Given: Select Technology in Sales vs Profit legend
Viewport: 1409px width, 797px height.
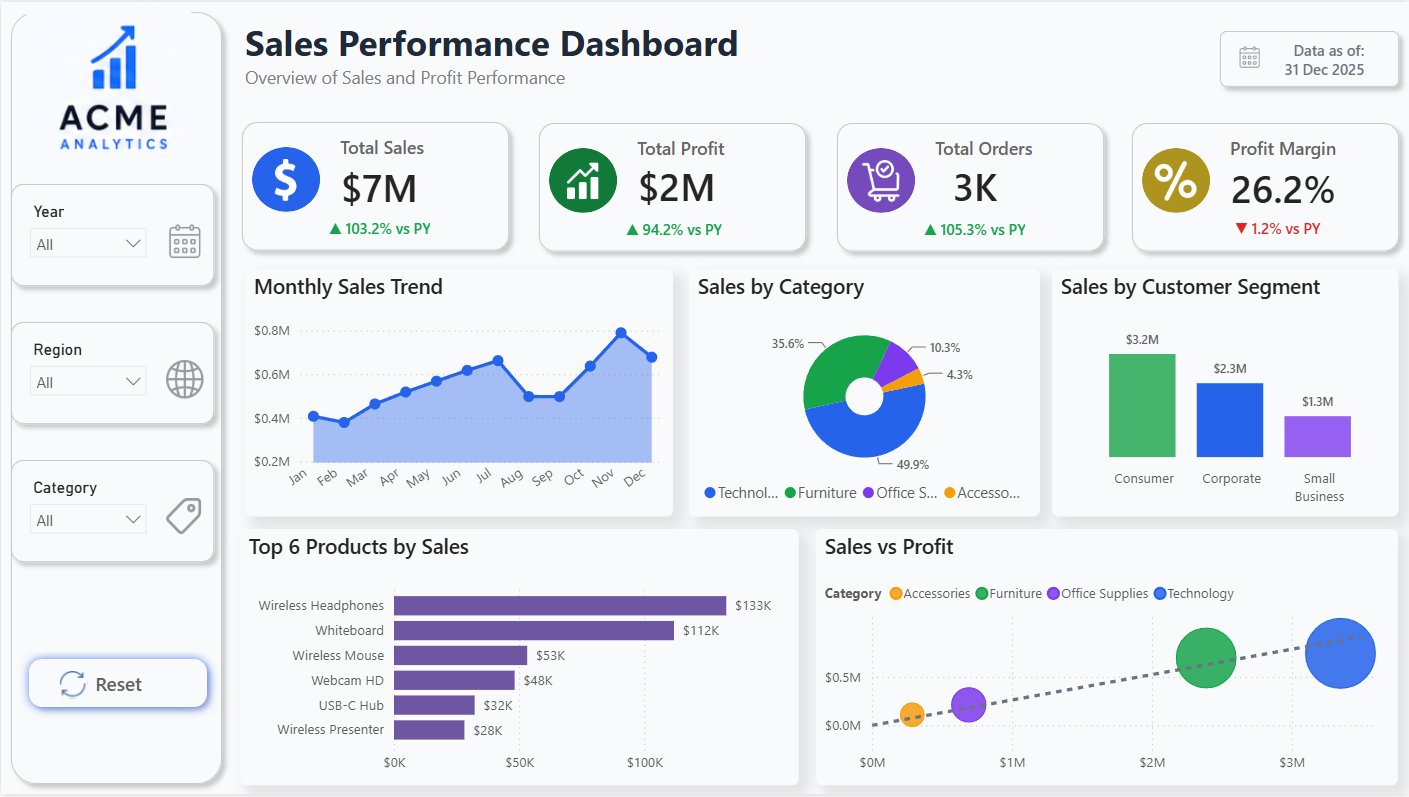Looking at the screenshot, I should click(1194, 593).
